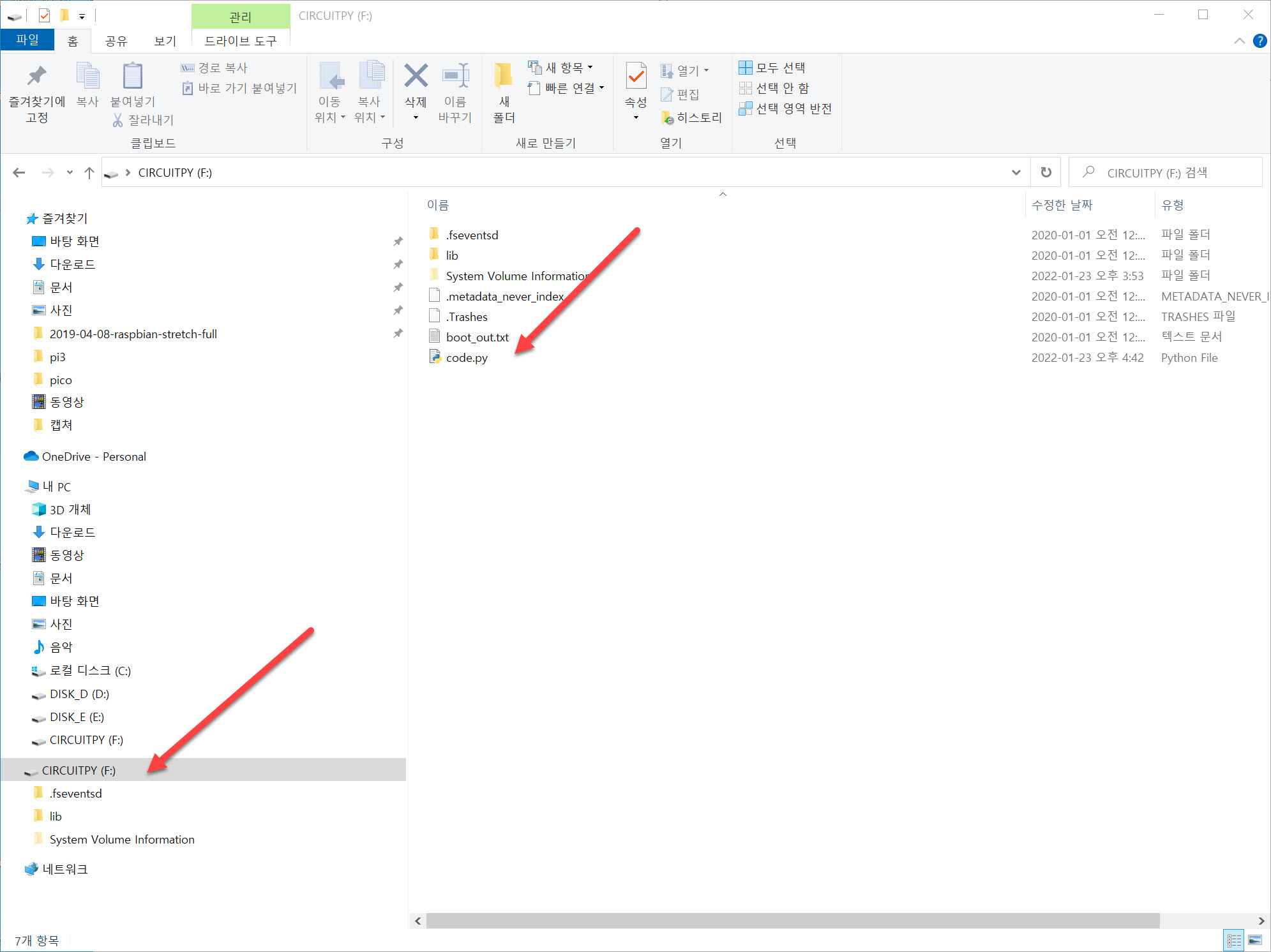The width and height of the screenshot is (1271, 952).
Task: Click the Delete (삭제) red X icon
Action: click(x=416, y=76)
